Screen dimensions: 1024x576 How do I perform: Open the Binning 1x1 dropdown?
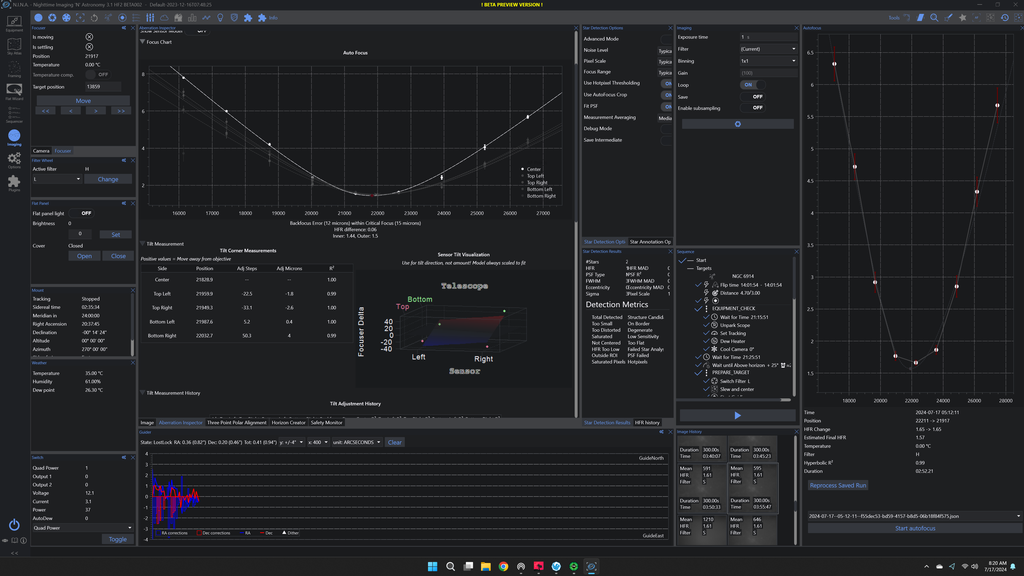(x=768, y=61)
